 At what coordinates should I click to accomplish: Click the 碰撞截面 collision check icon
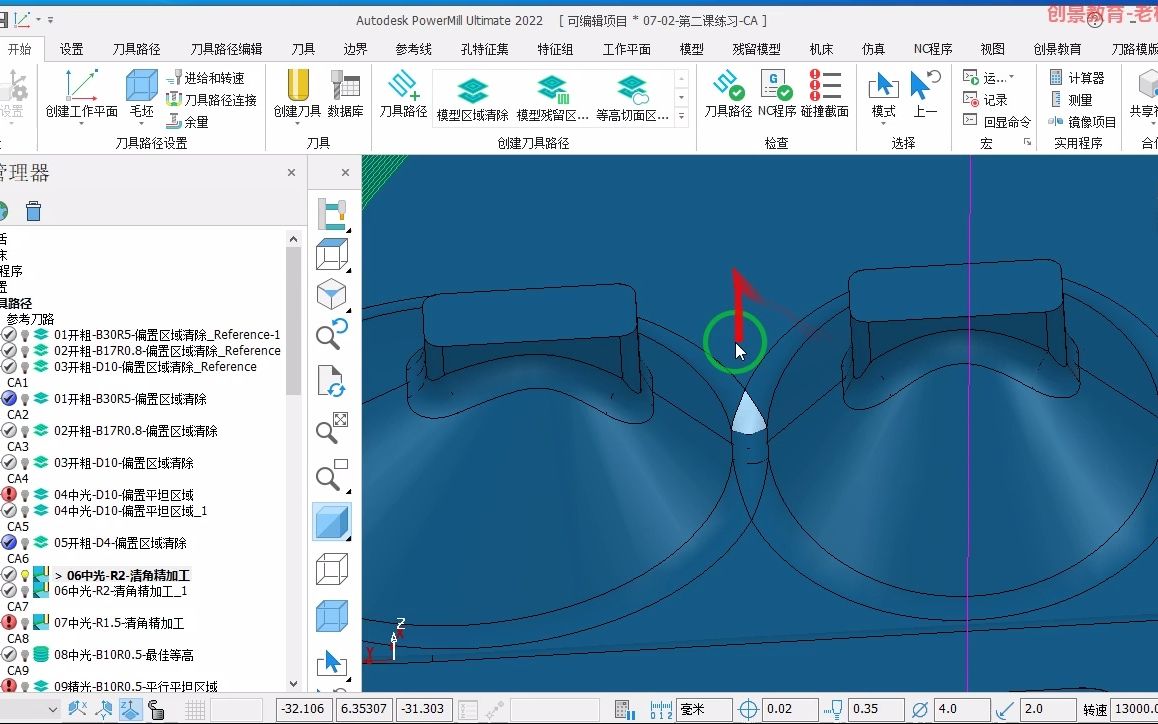[x=824, y=94]
